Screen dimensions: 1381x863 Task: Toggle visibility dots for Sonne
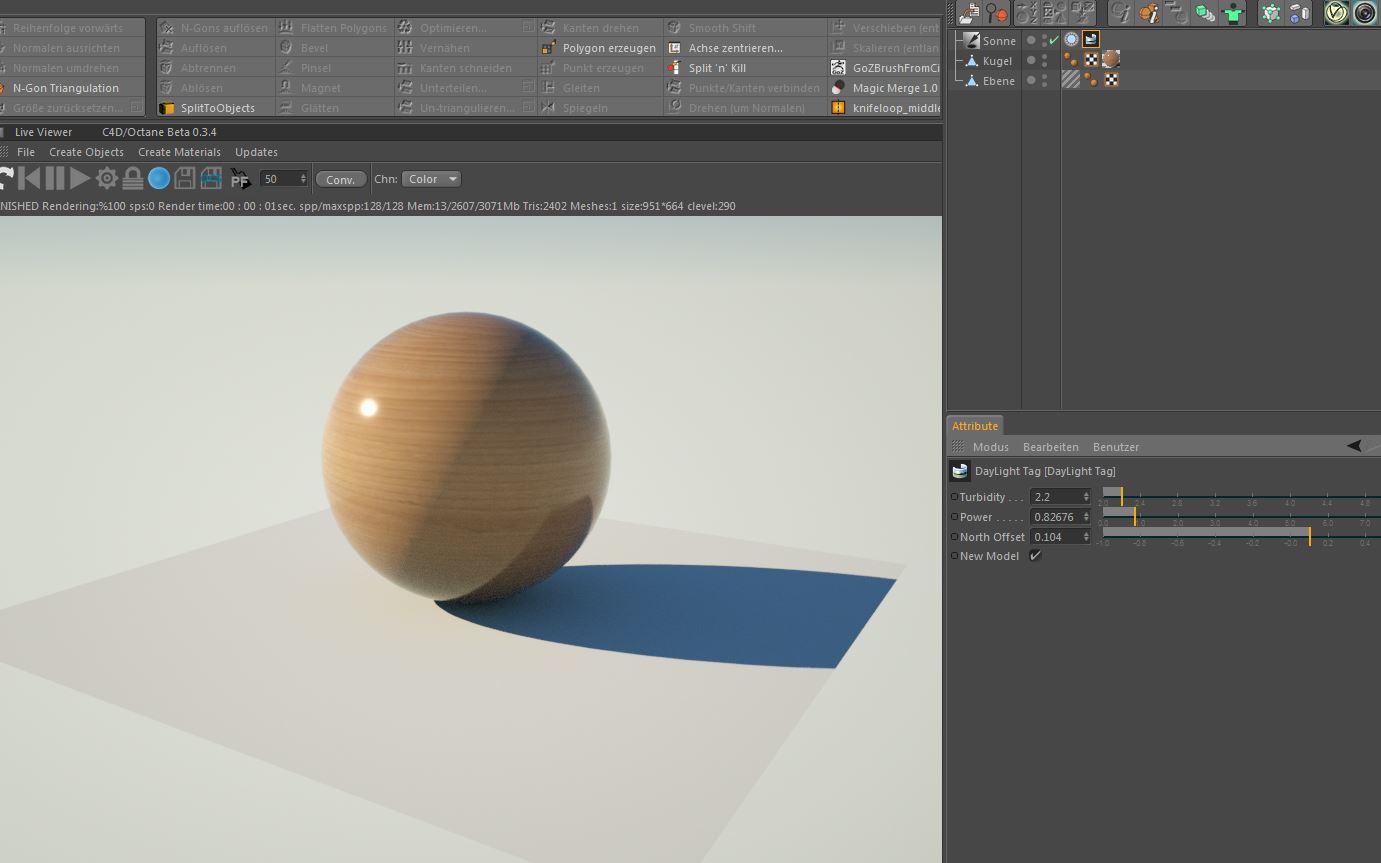[x=1044, y=41]
